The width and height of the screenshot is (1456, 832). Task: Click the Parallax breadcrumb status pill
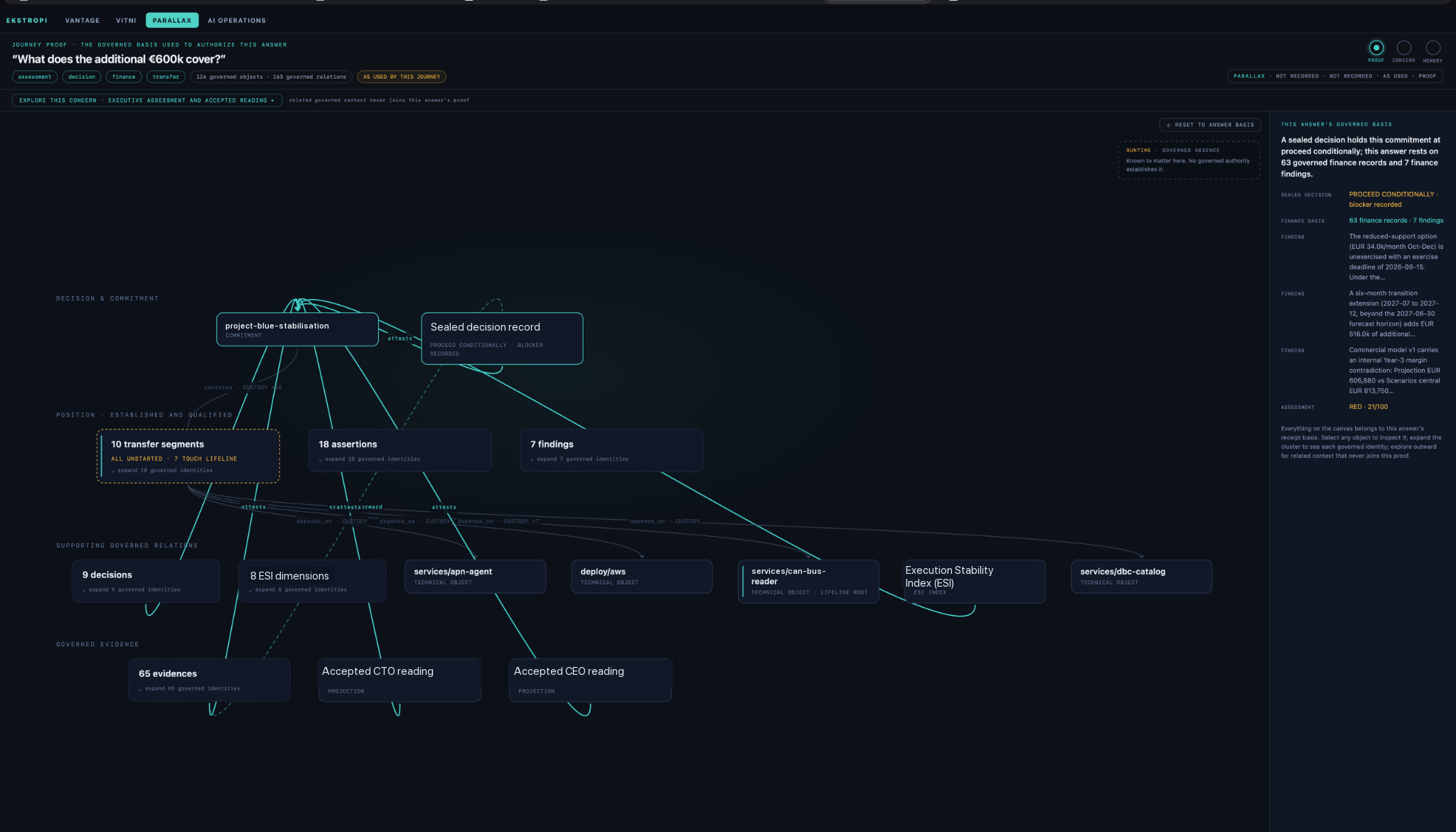click(1334, 76)
